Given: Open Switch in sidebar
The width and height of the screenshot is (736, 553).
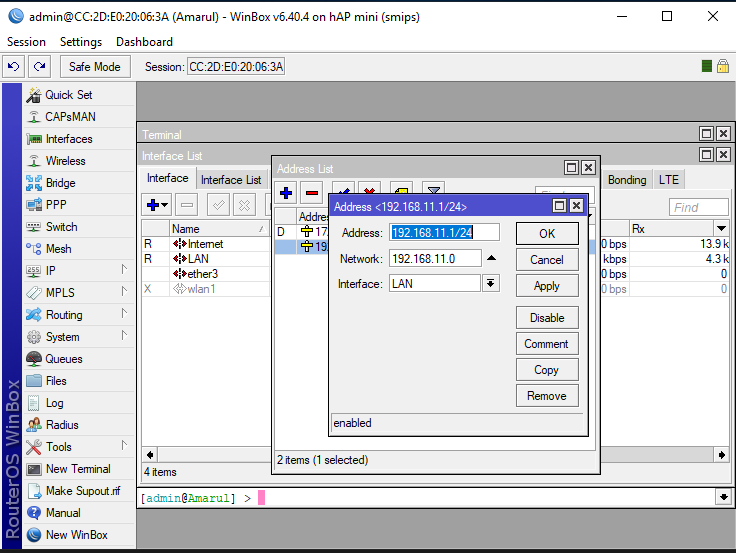Looking at the screenshot, I should click(79, 227).
